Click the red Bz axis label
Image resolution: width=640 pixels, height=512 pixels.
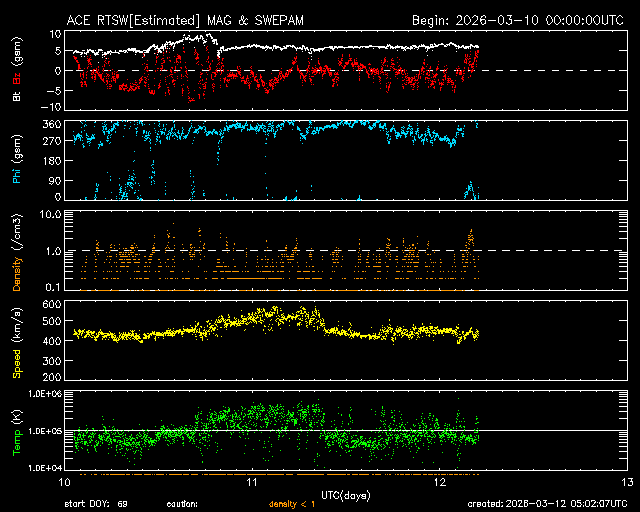point(17,82)
